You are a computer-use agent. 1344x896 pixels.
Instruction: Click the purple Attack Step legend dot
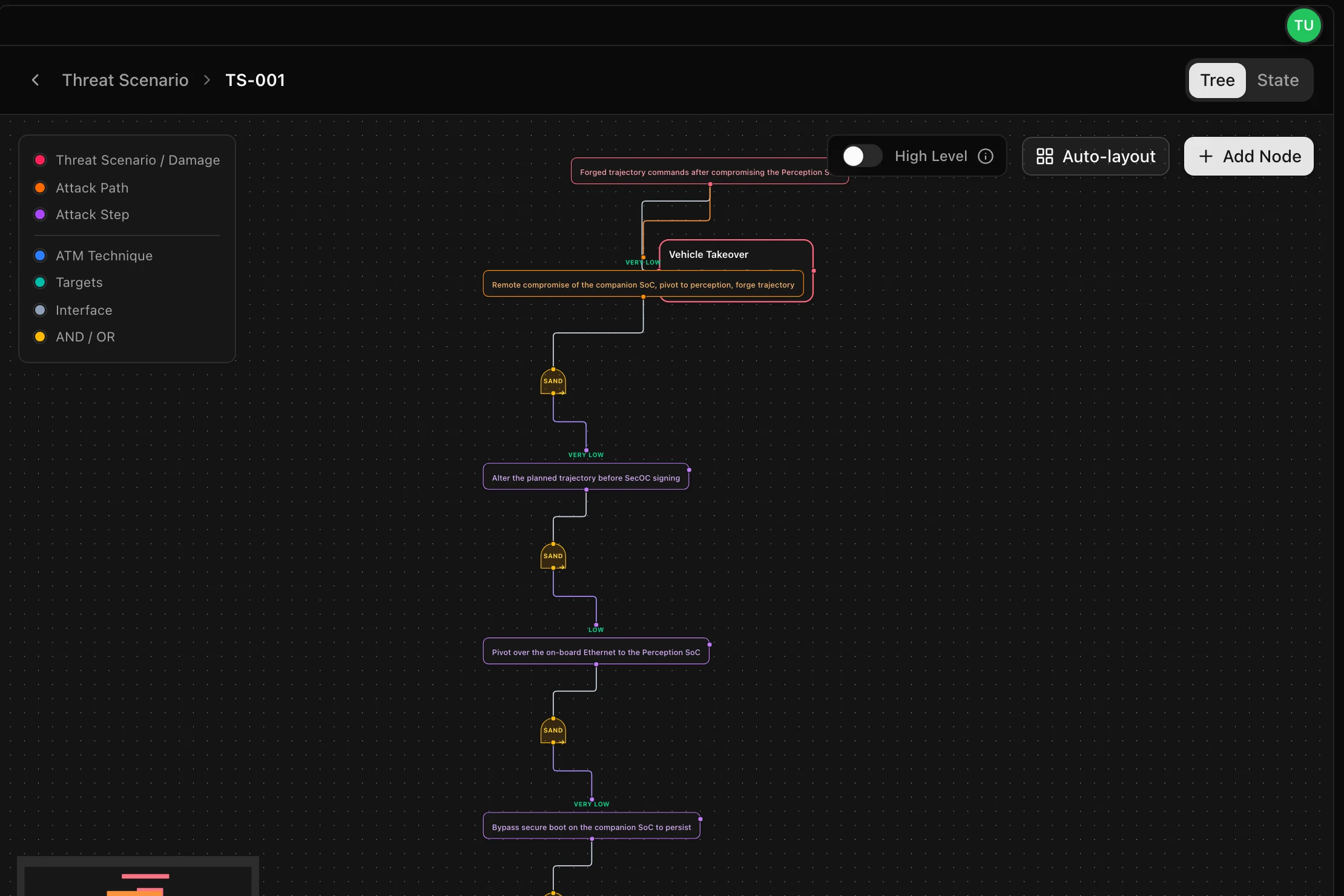point(40,214)
